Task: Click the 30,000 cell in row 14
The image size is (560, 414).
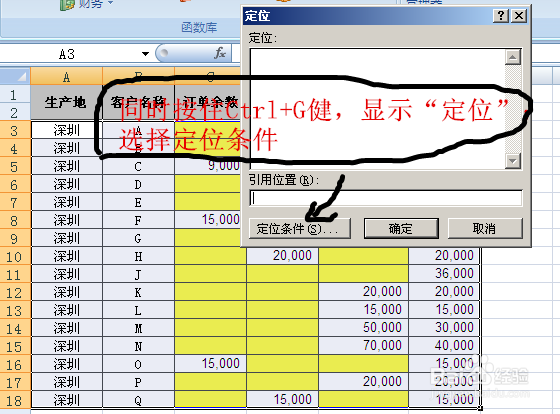Action: coord(444,328)
